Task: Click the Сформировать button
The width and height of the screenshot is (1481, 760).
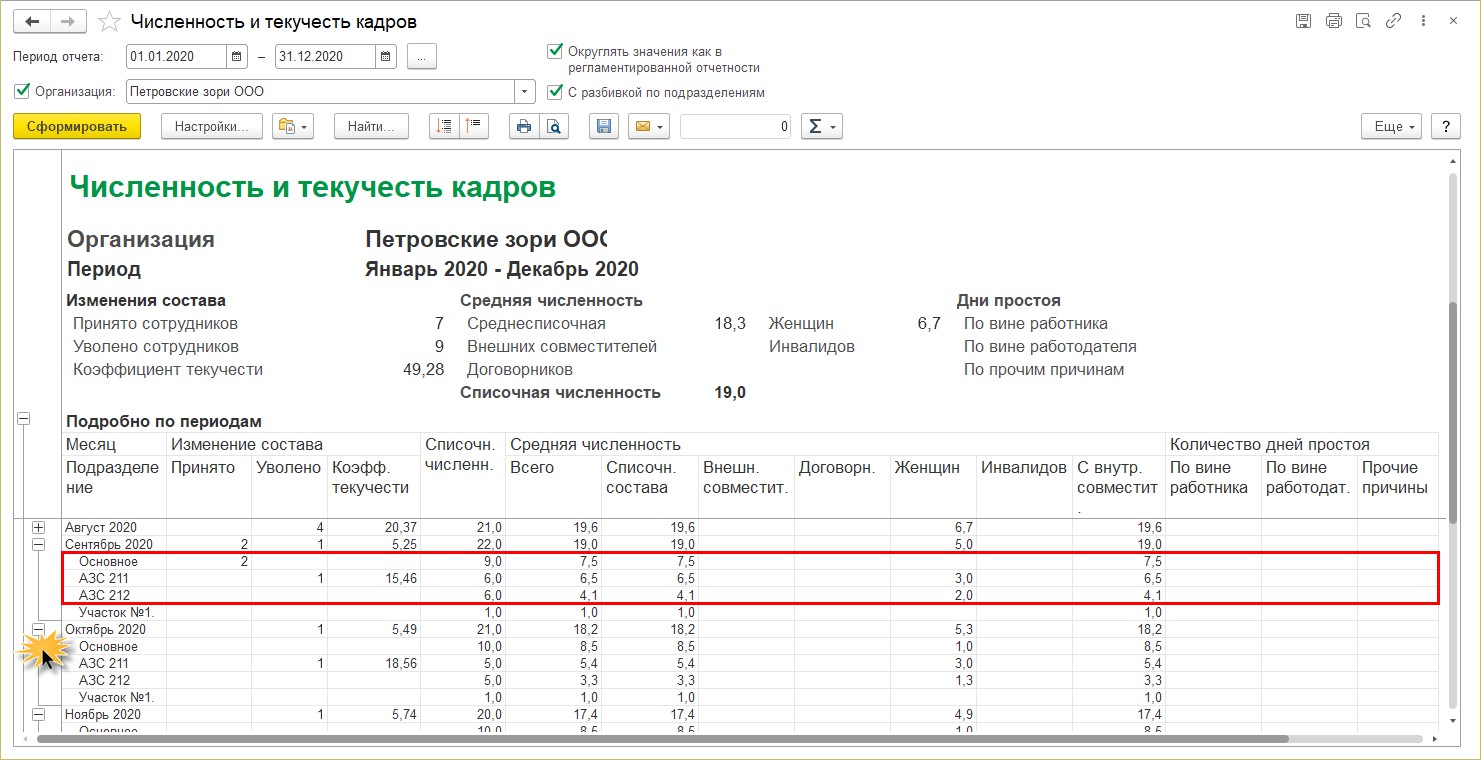Action: pos(77,126)
